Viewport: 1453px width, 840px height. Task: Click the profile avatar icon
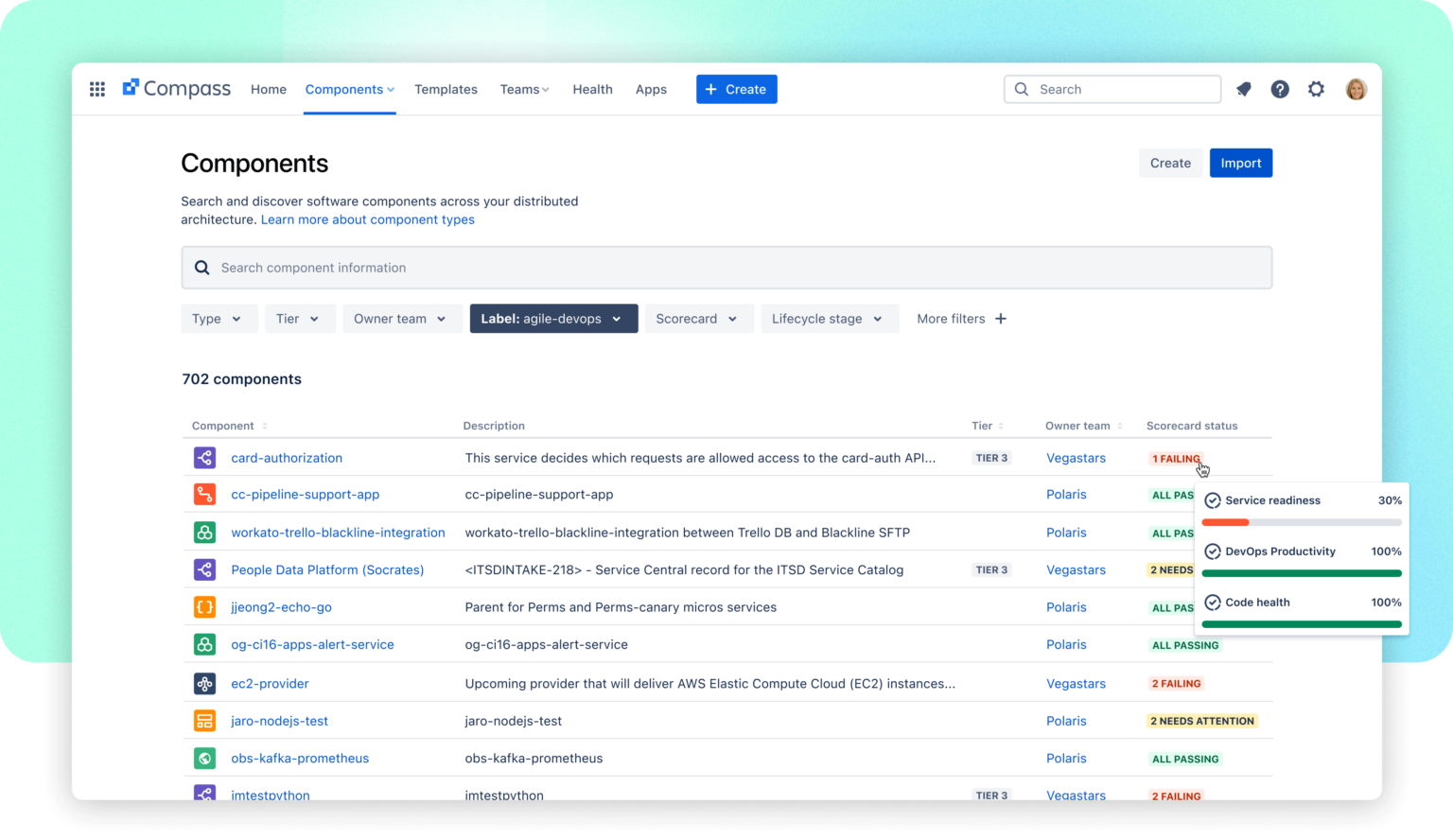click(1356, 89)
